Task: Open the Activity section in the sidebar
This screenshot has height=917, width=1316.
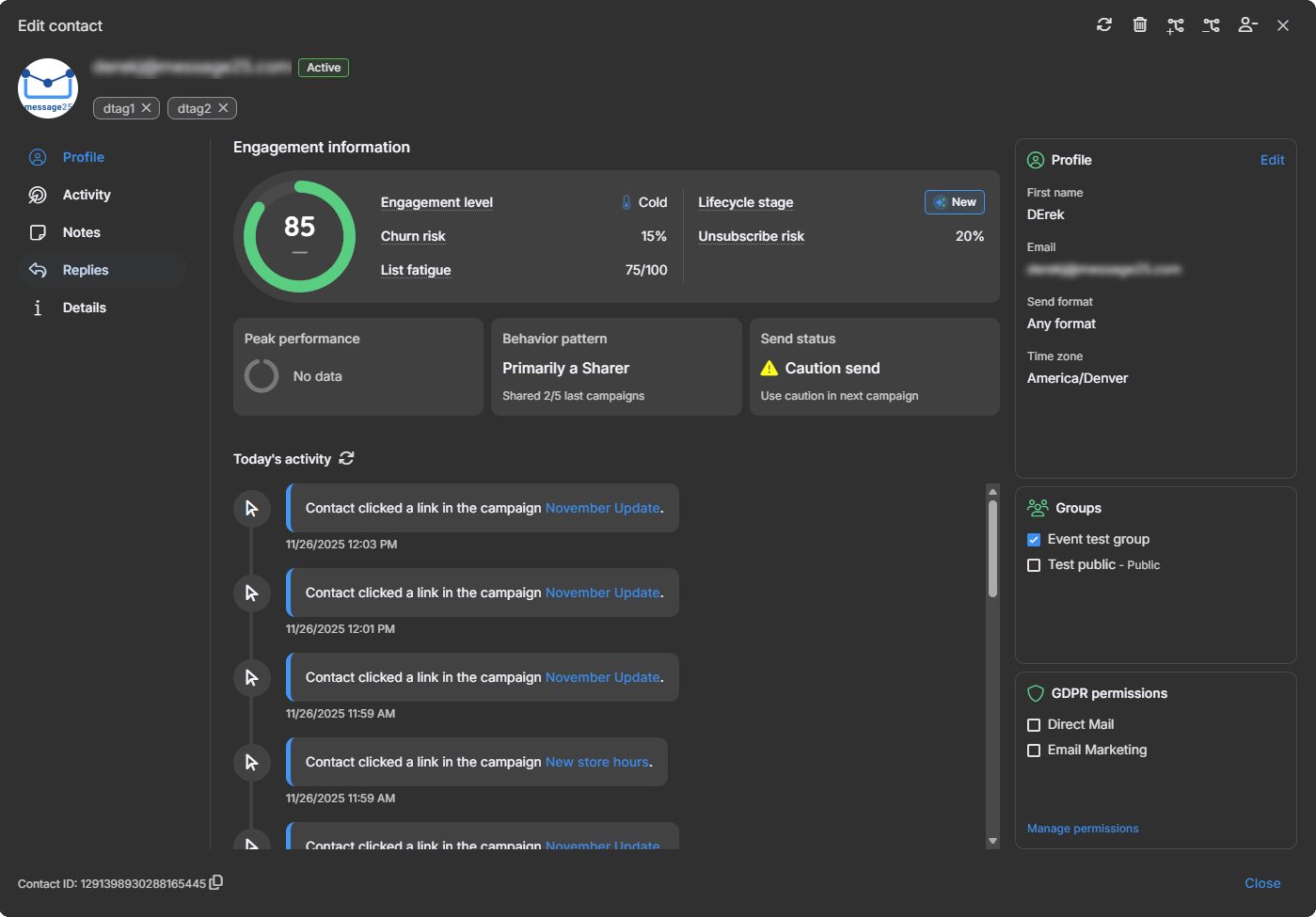Action: pos(86,194)
